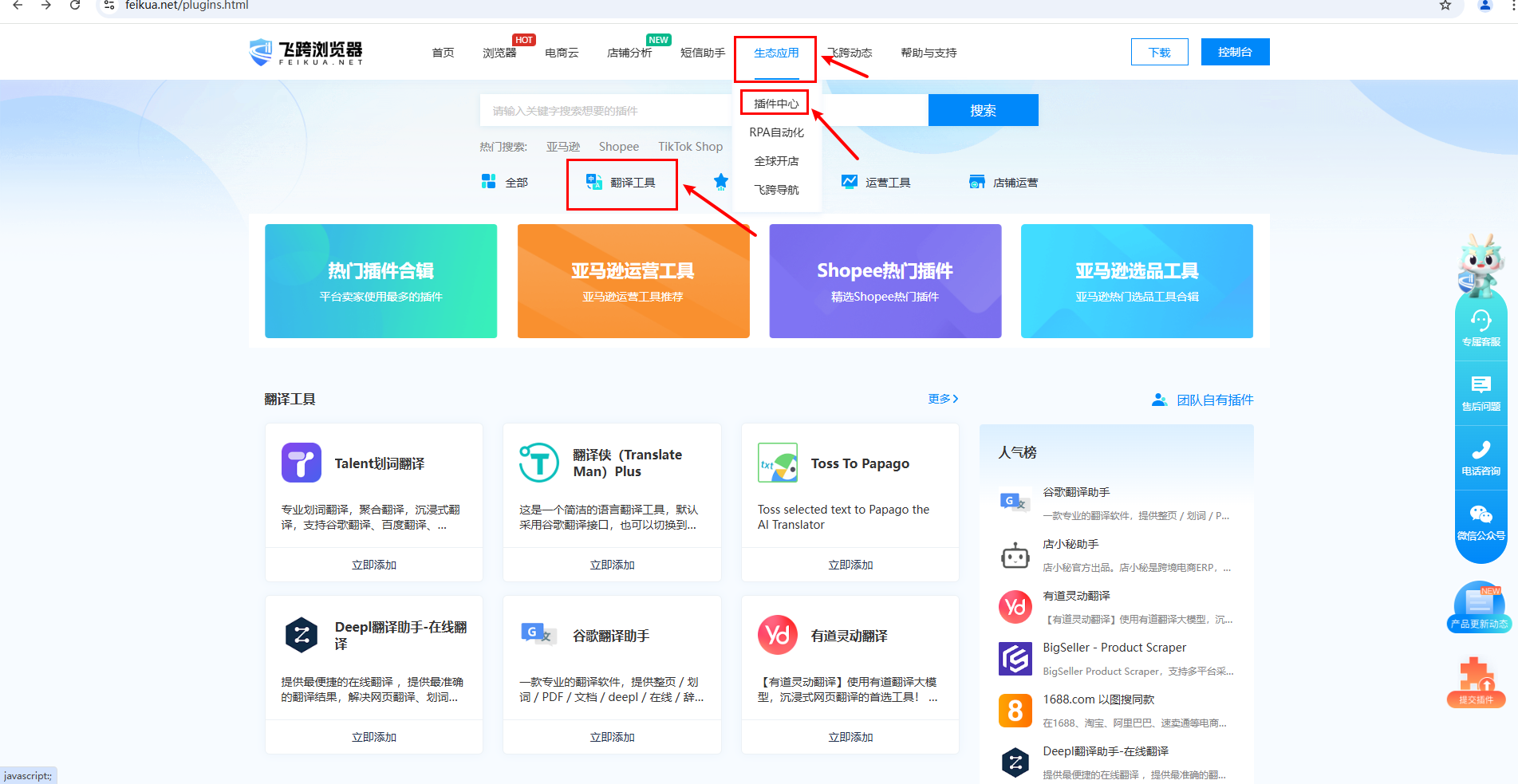Image resolution: width=1518 pixels, height=784 pixels.
Task: Bookmark this page with the star icon
Action: [1445, 6]
